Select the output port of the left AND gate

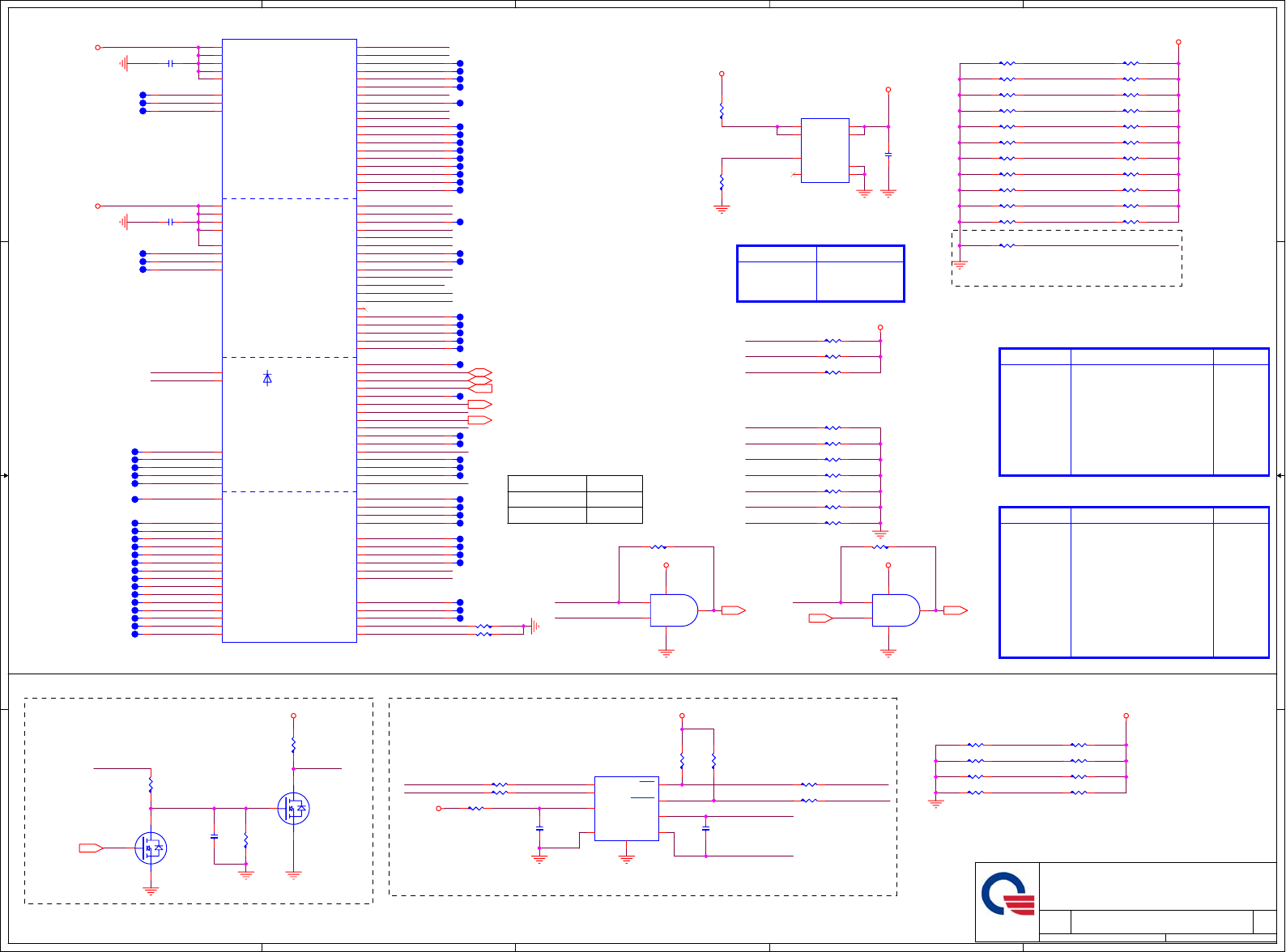[x=733, y=610]
